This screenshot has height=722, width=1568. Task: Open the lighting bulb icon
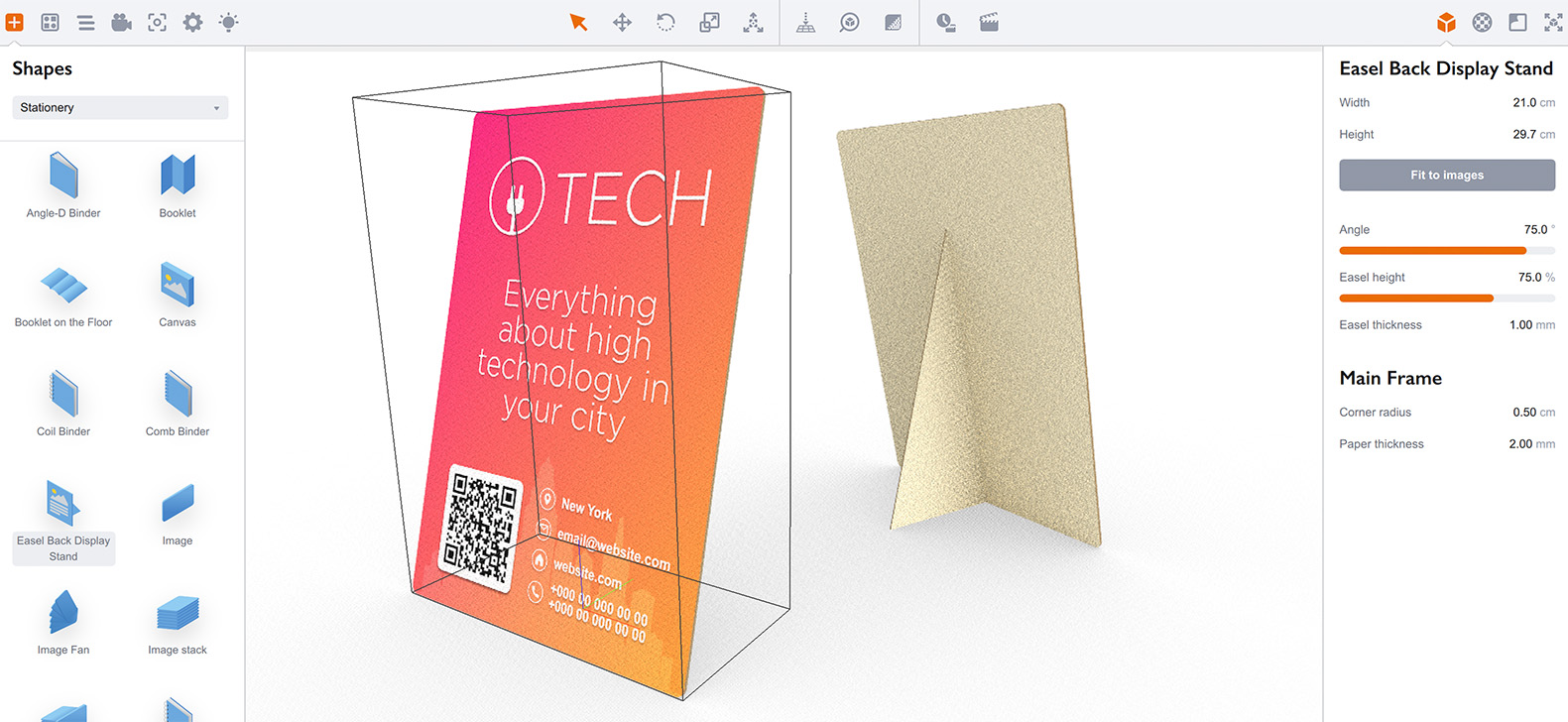click(x=229, y=22)
